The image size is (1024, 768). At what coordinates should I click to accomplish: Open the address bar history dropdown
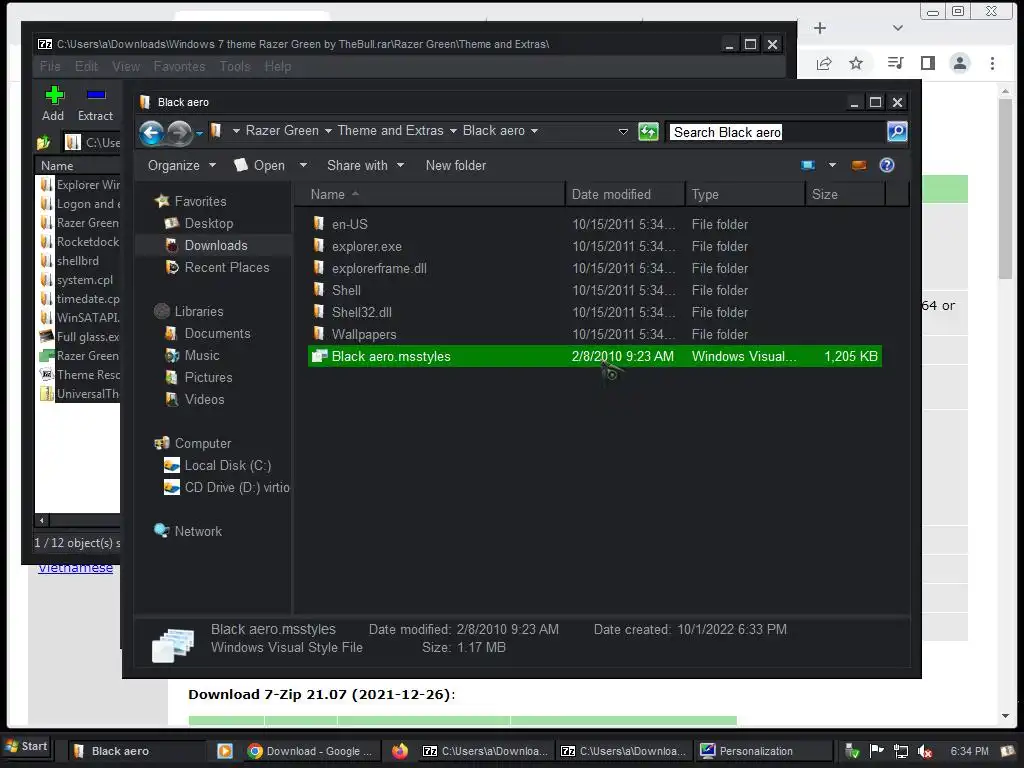click(x=623, y=132)
